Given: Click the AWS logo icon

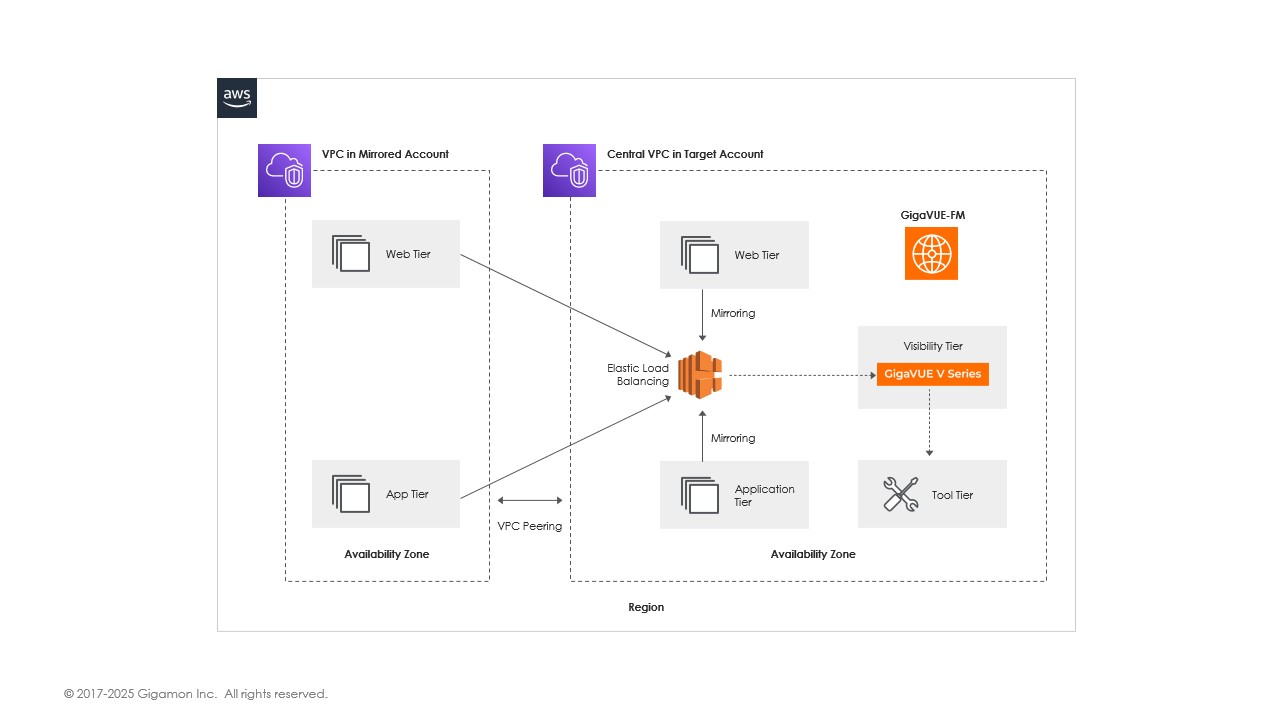Looking at the screenshot, I should click(237, 98).
